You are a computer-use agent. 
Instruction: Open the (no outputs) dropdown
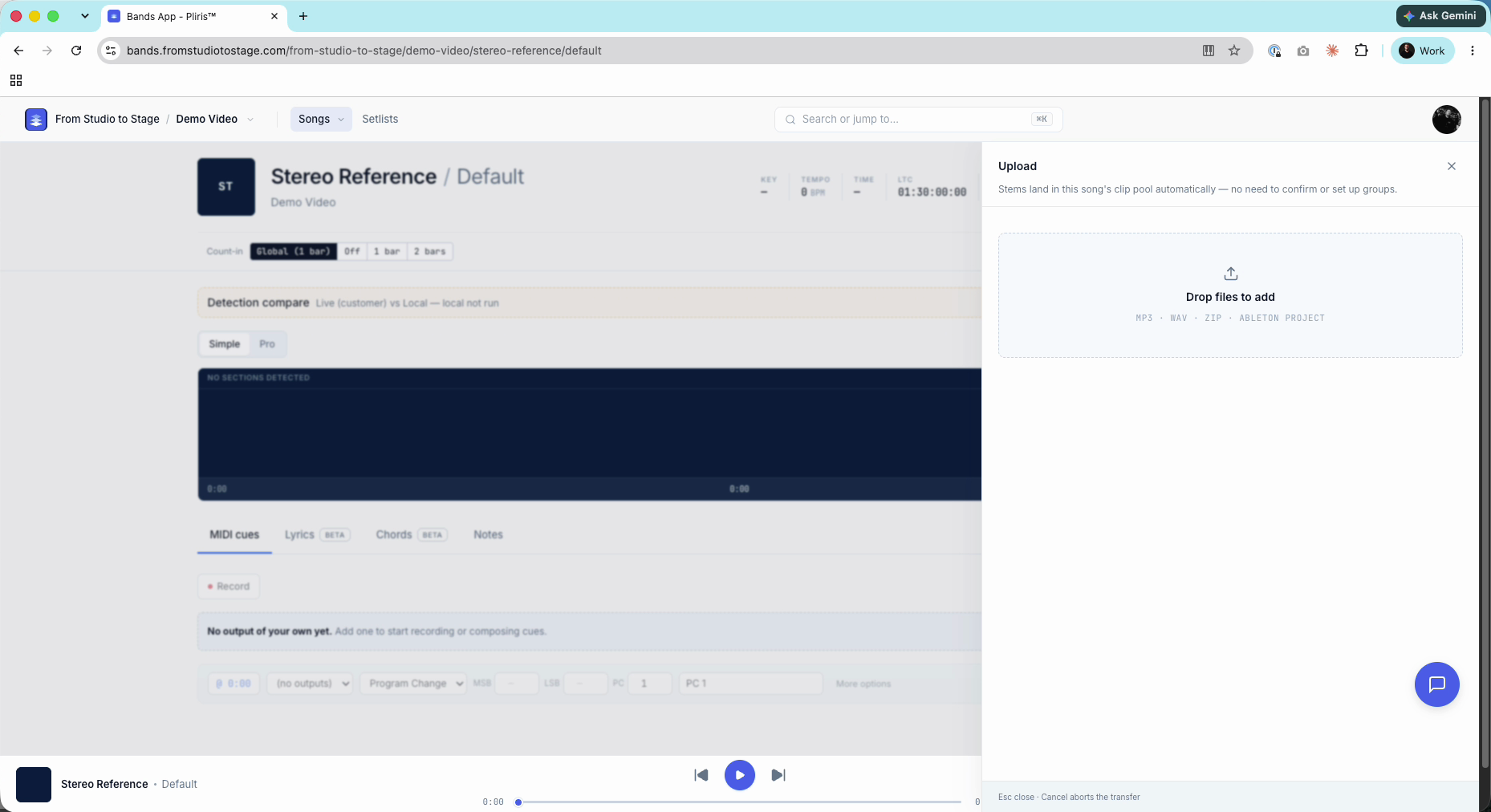pos(310,684)
